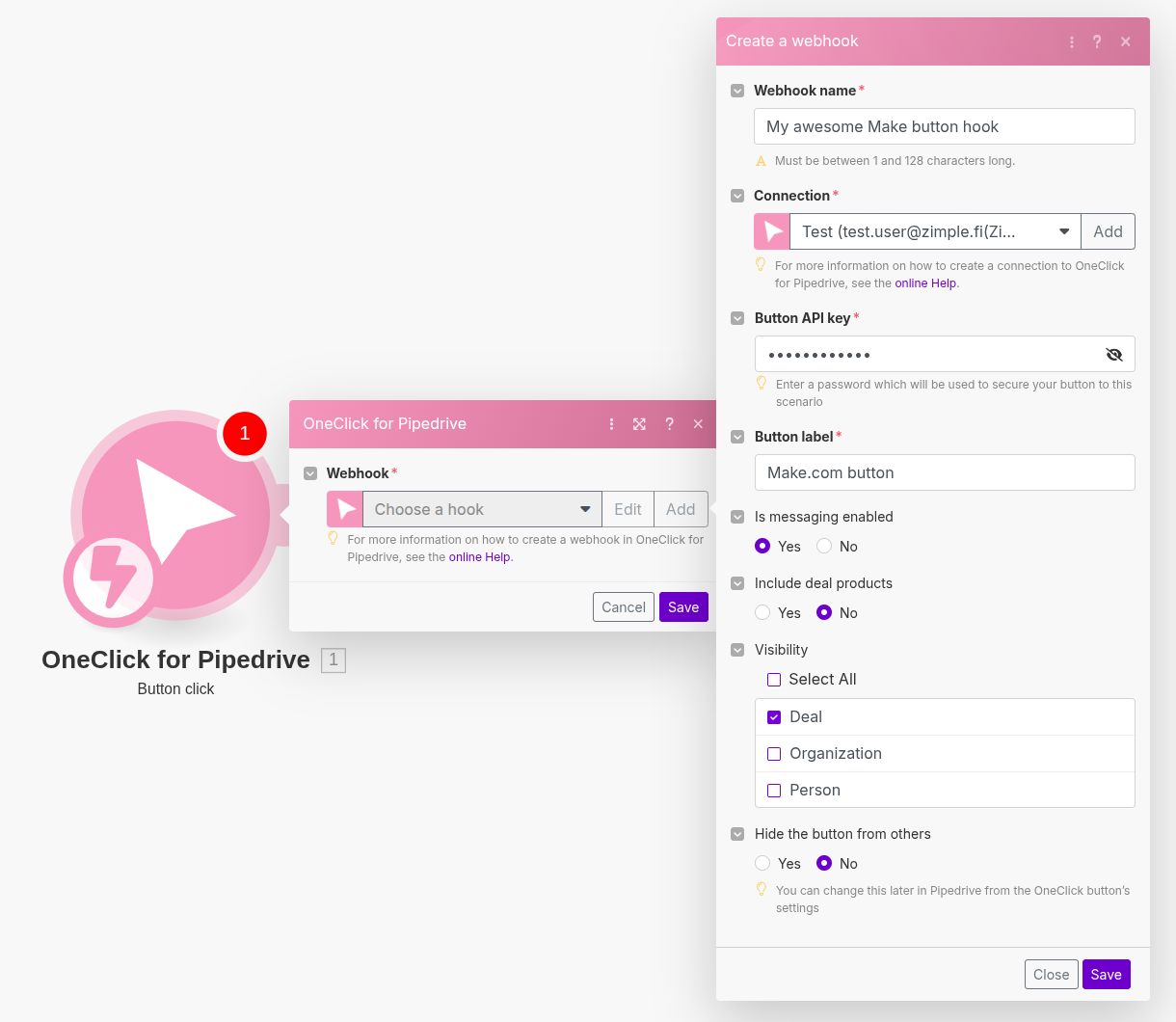Viewport: 1176px width, 1022px height.
Task: Select Yes for Include deal products
Action: [762, 612]
